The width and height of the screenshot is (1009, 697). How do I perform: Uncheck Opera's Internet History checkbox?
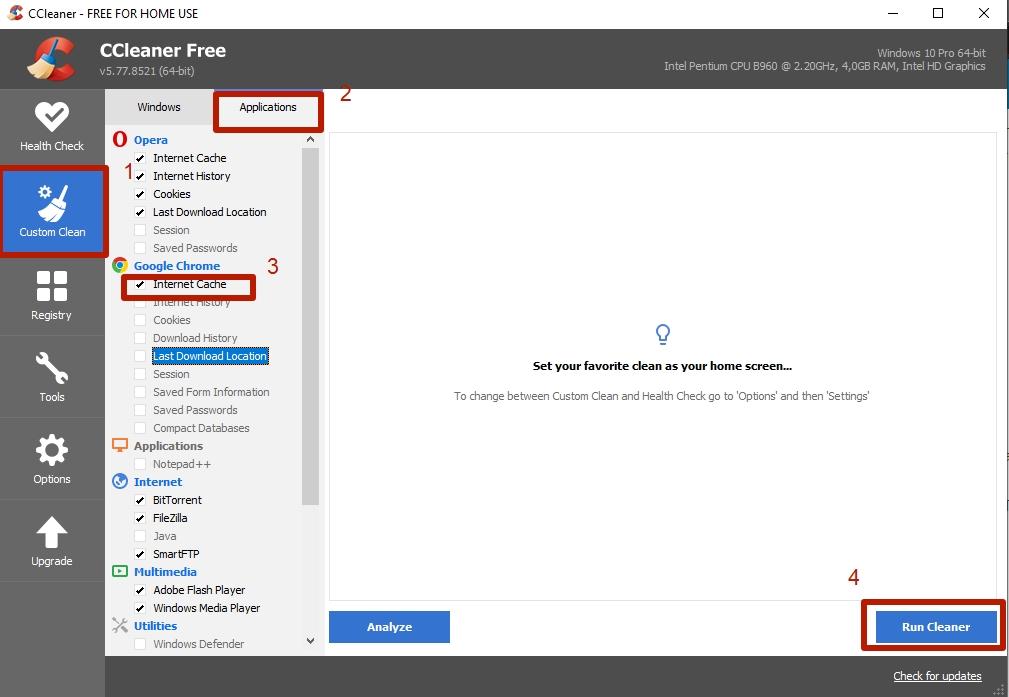click(x=140, y=176)
